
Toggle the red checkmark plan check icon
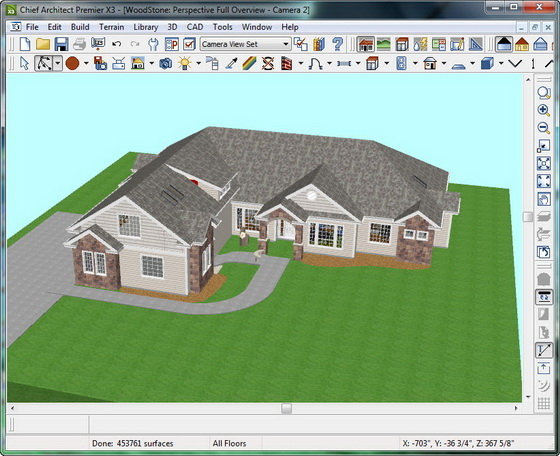pos(189,44)
